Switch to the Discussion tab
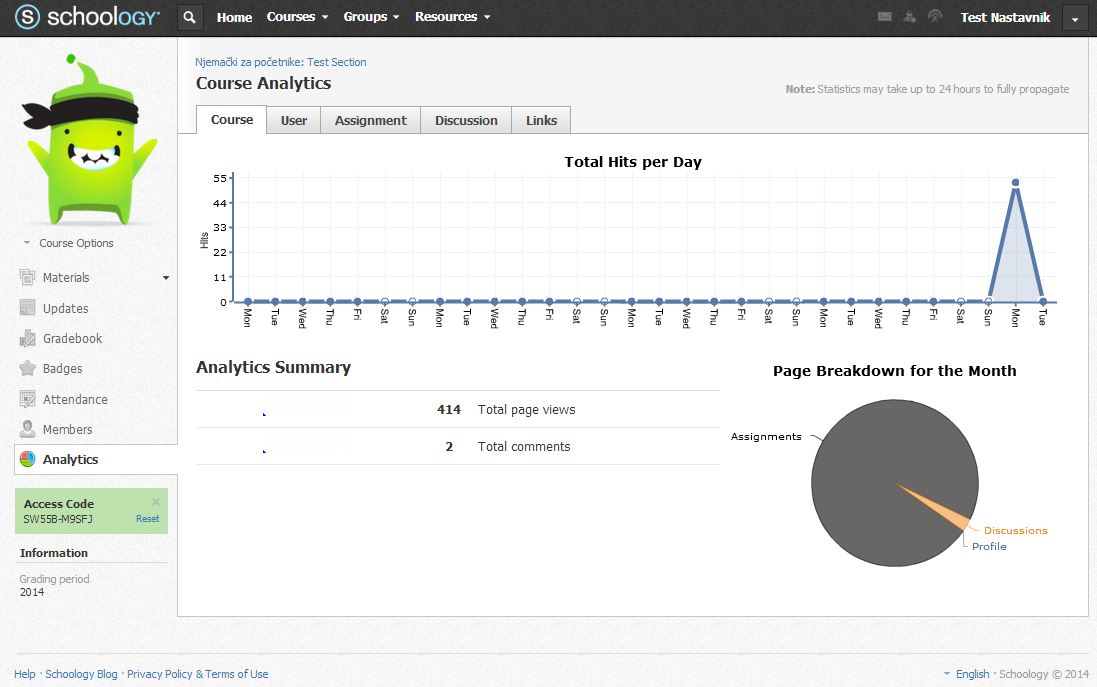The height and width of the screenshot is (687, 1097). 466,120
